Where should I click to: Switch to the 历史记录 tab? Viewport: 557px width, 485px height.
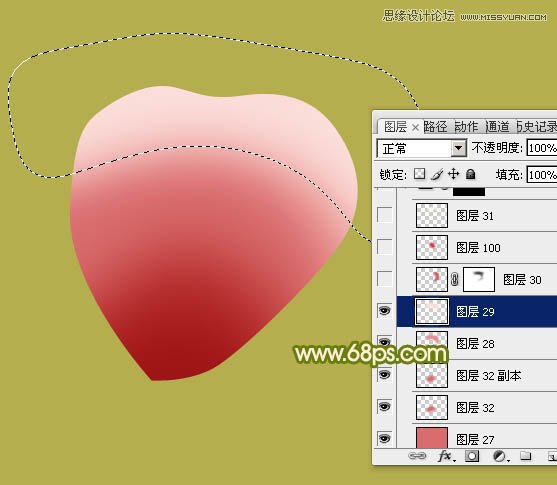point(537,127)
